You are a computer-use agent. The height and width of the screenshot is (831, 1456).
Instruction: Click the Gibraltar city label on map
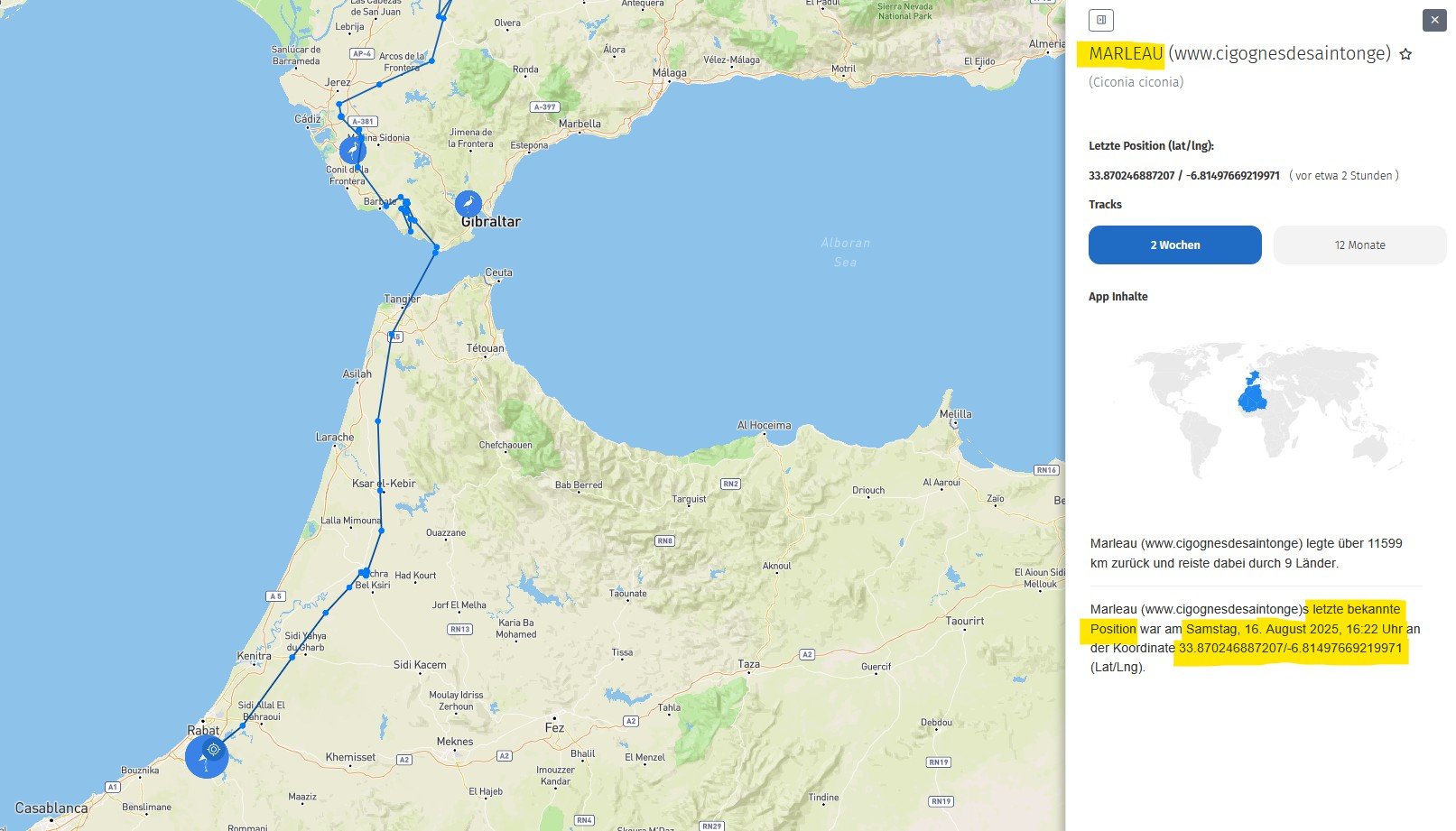(491, 222)
